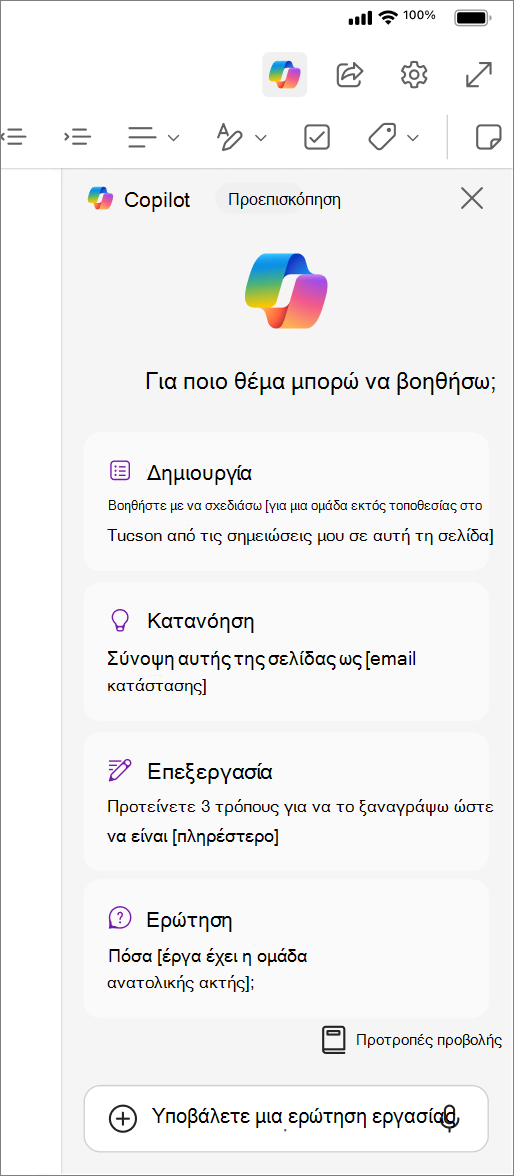Select the paragraph alignment icon
Image resolution: width=514 pixels, height=1176 pixels.
pos(143,137)
